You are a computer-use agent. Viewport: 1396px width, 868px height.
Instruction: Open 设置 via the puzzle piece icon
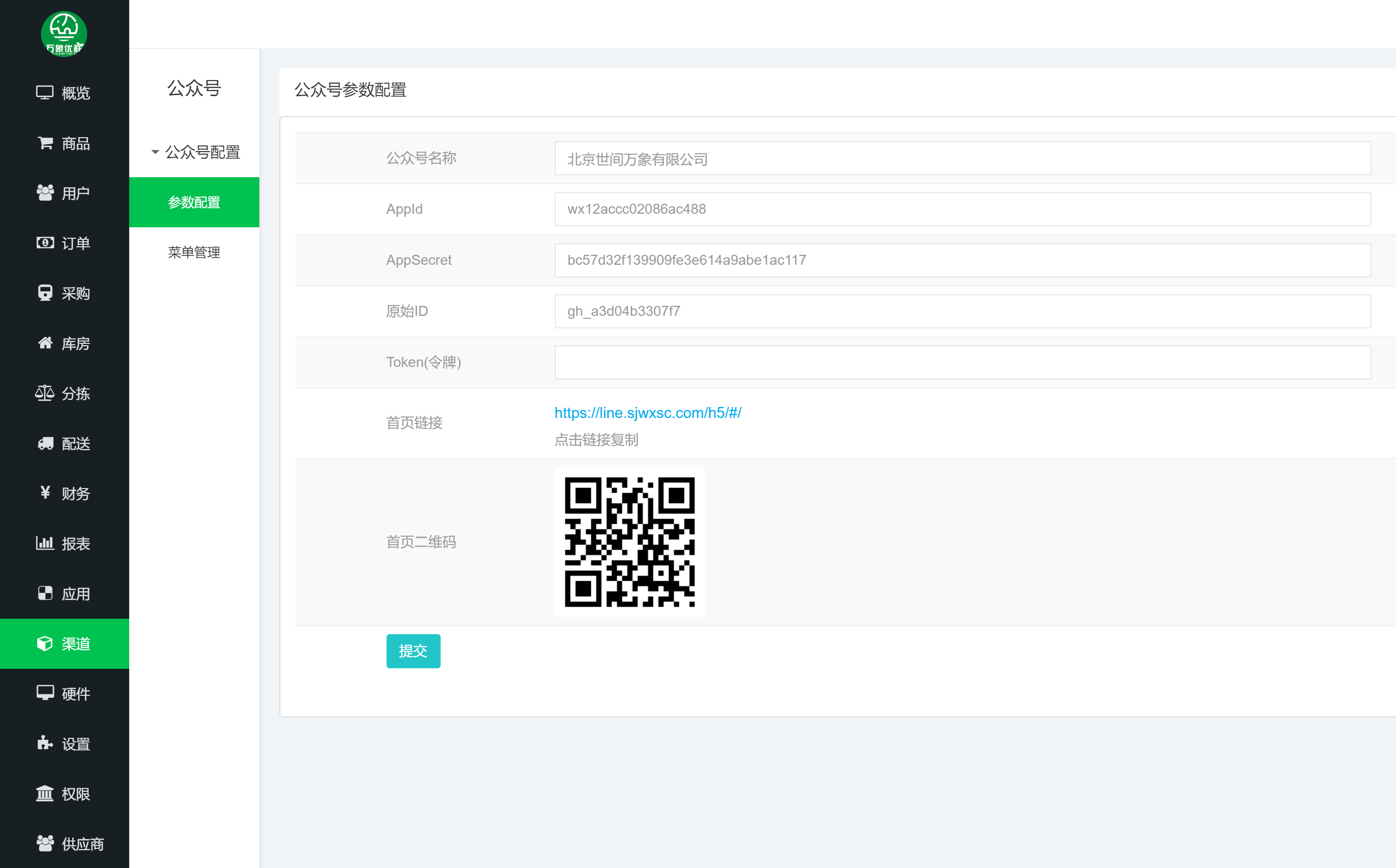45,743
